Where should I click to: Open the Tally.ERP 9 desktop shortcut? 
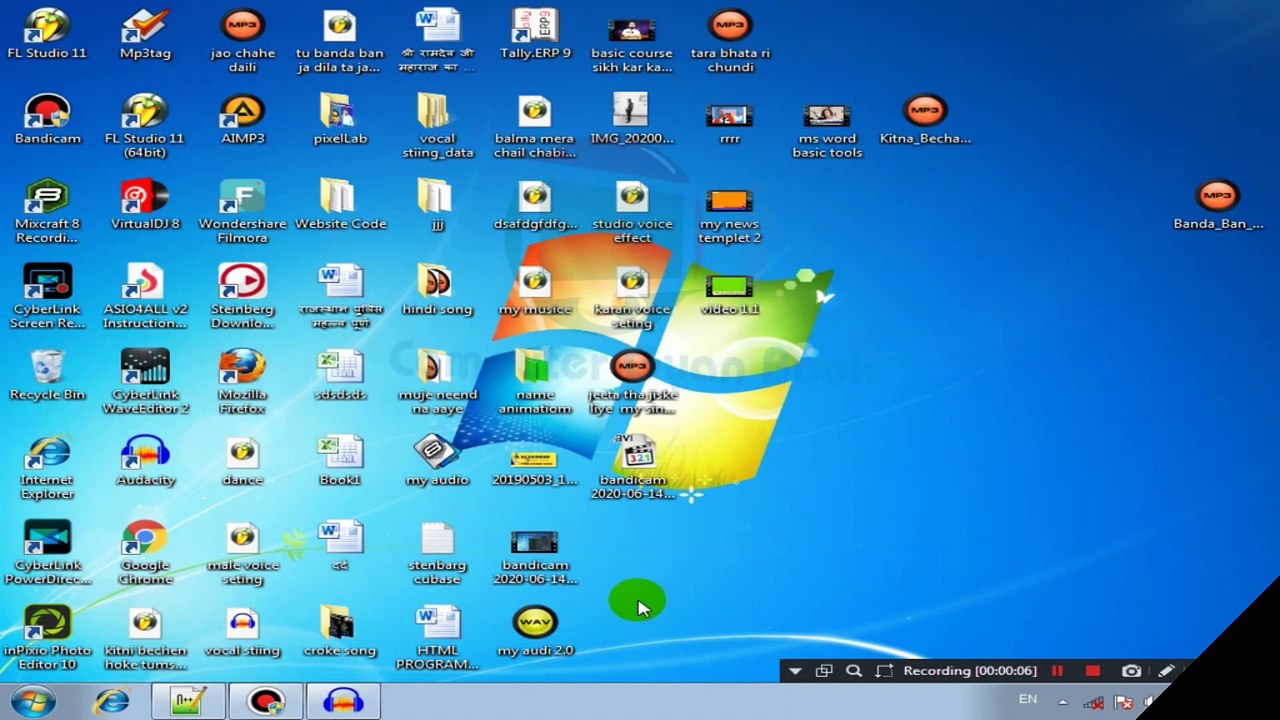pyautogui.click(x=535, y=34)
